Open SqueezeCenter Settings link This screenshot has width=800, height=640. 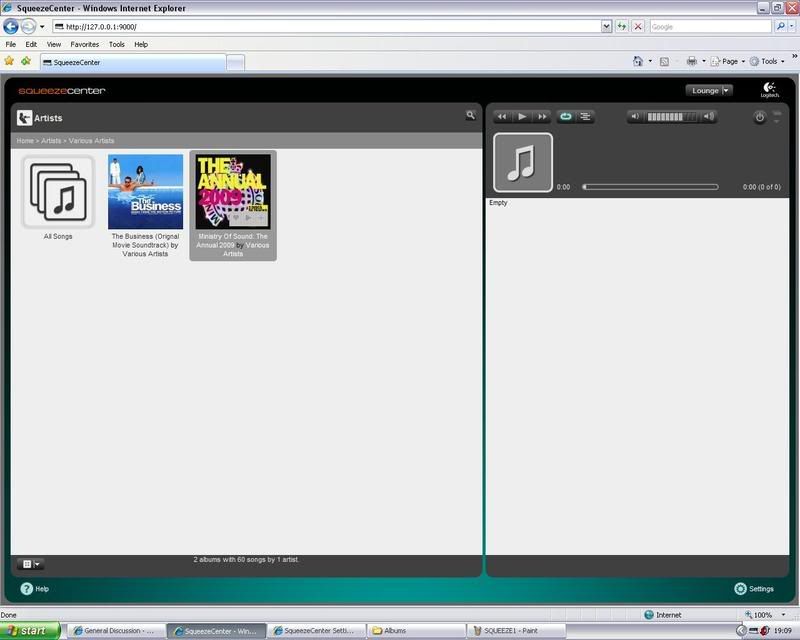[x=753, y=589]
